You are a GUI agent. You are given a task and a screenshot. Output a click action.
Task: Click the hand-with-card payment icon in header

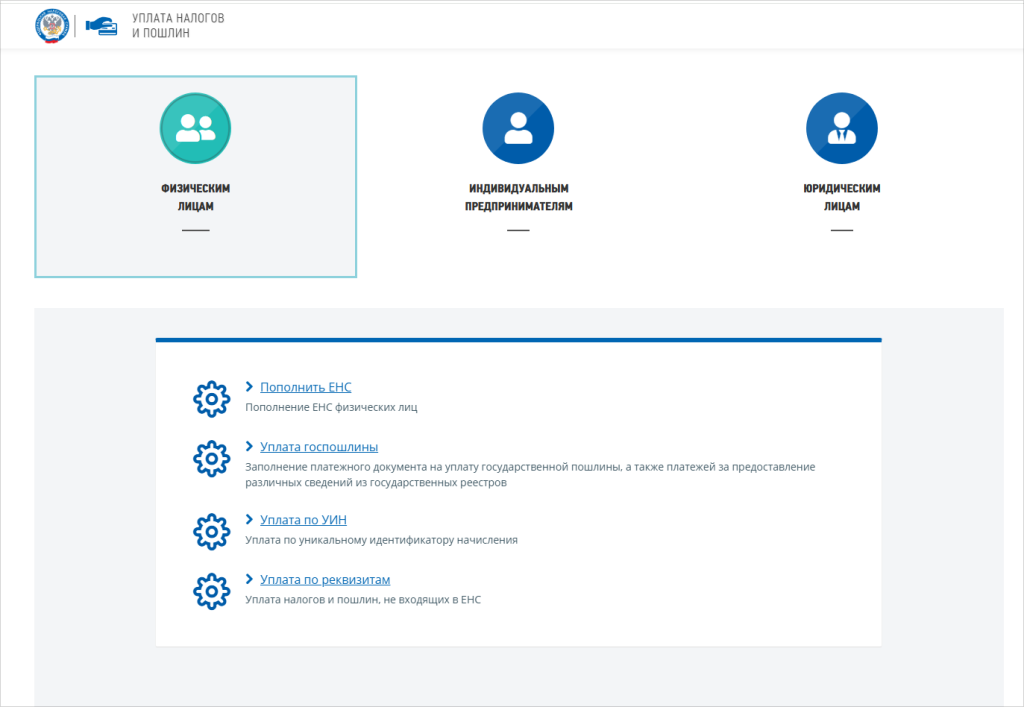pyautogui.click(x=101, y=26)
